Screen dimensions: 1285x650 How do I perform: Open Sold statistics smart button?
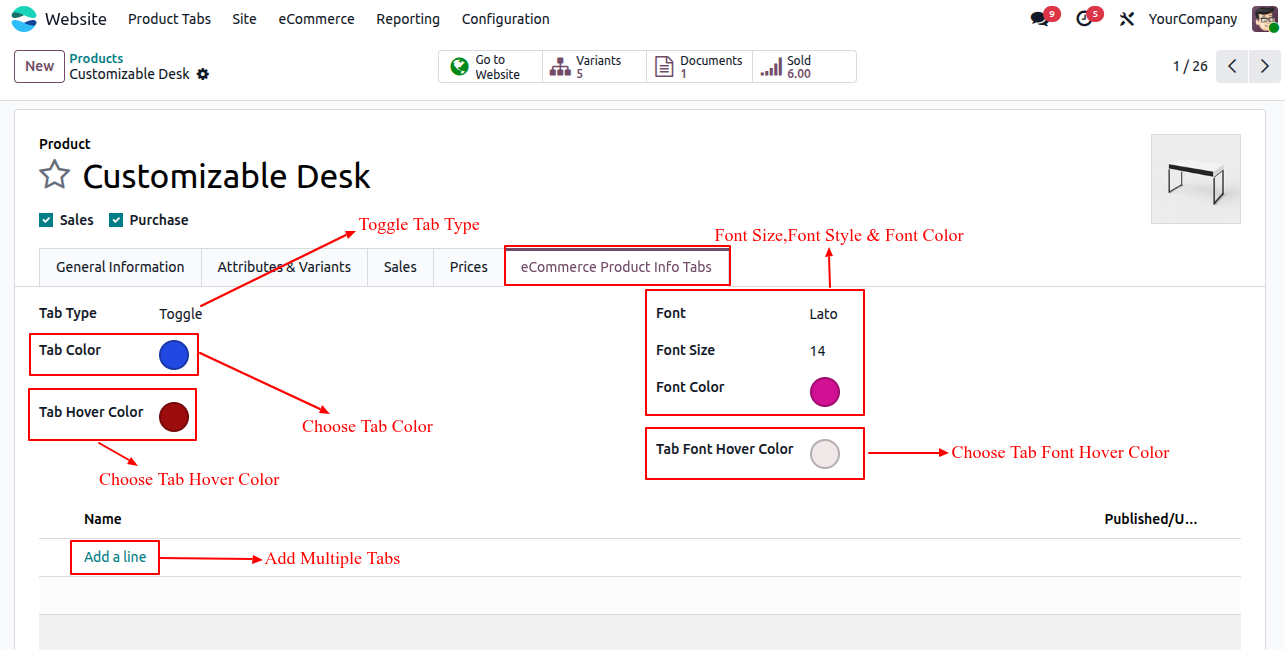[x=804, y=67]
